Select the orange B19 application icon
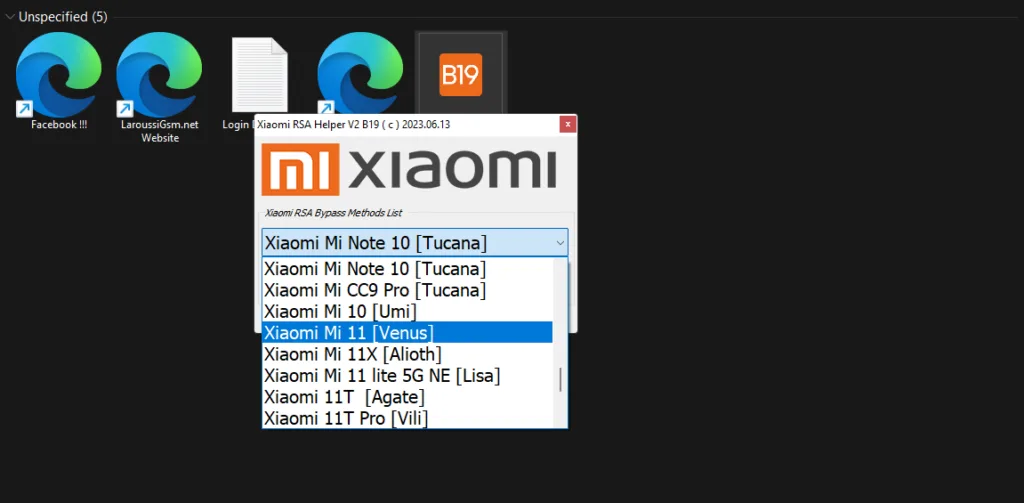 click(x=460, y=74)
